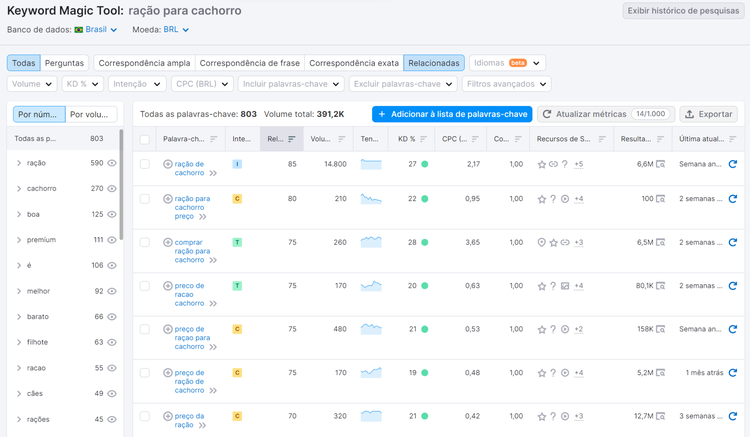Click the 'Exportar' button

click(x=708, y=114)
